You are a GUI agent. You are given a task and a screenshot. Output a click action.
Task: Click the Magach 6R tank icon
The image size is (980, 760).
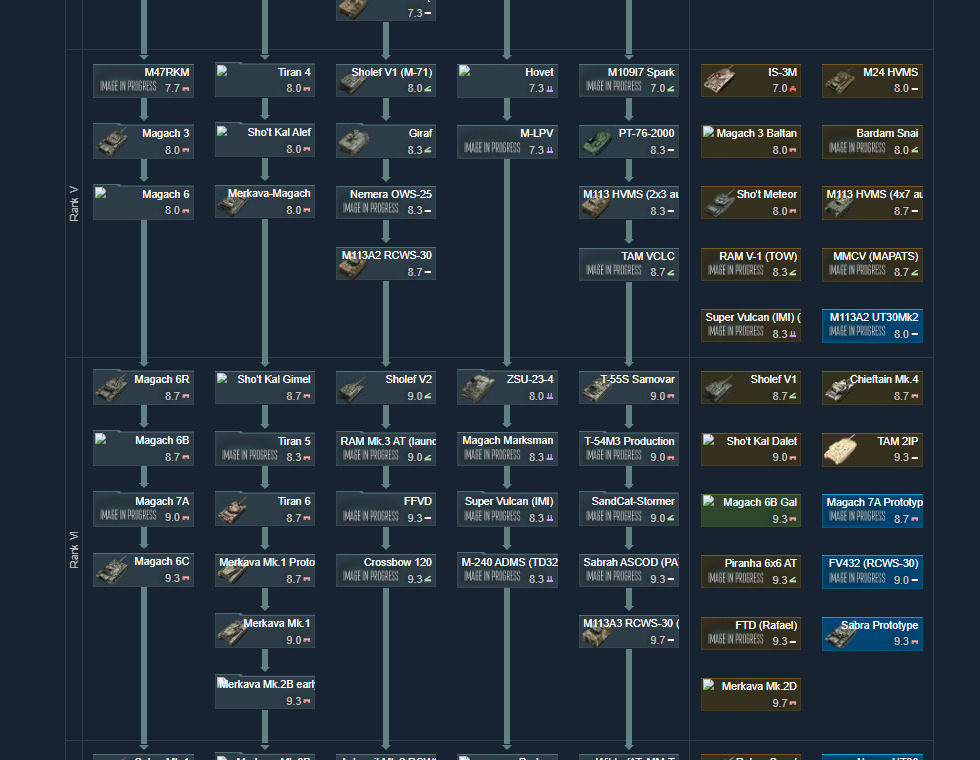coord(112,388)
